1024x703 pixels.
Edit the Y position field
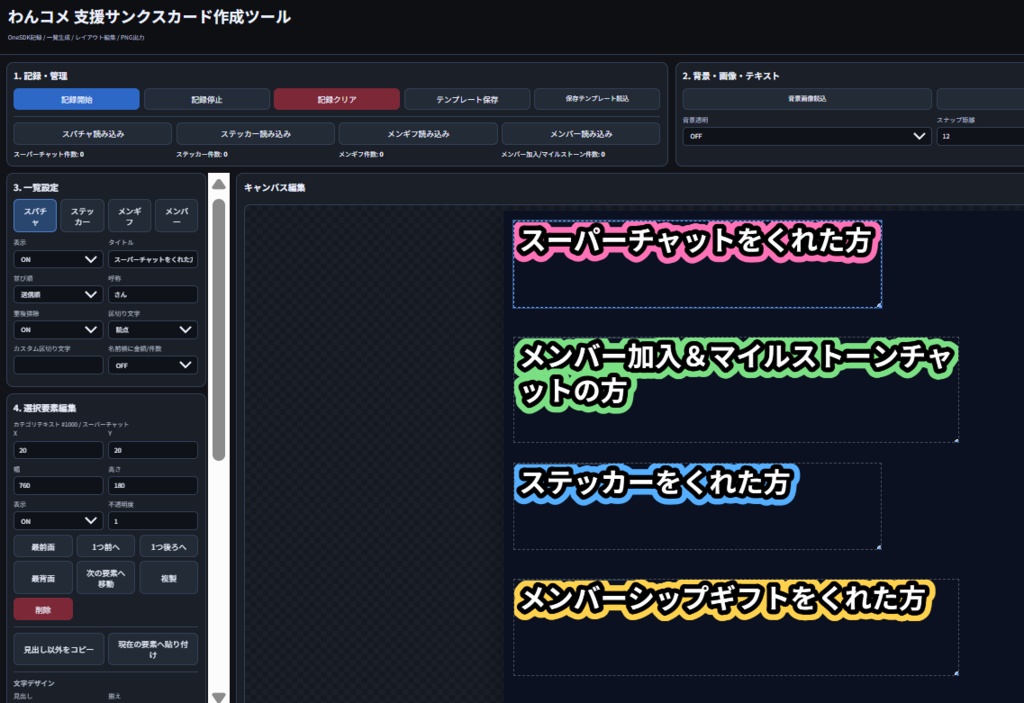point(153,450)
